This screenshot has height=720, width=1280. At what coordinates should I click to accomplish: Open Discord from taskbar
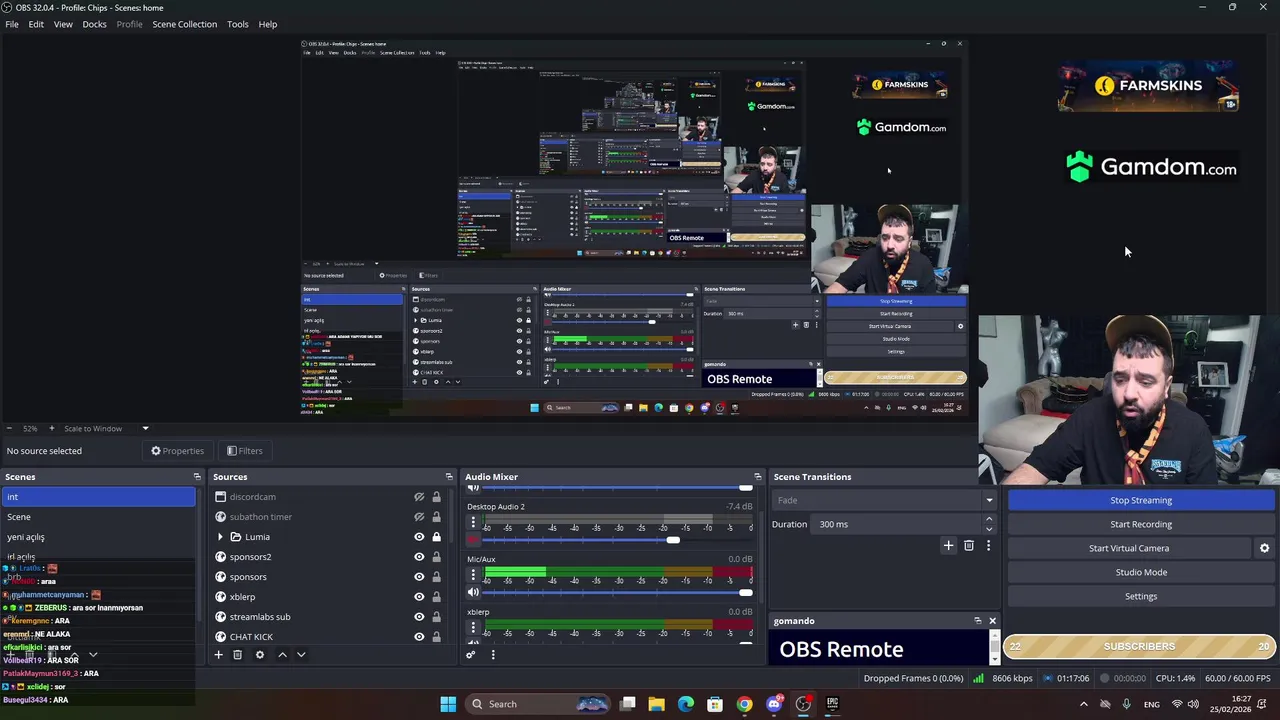[x=773, y=704]
